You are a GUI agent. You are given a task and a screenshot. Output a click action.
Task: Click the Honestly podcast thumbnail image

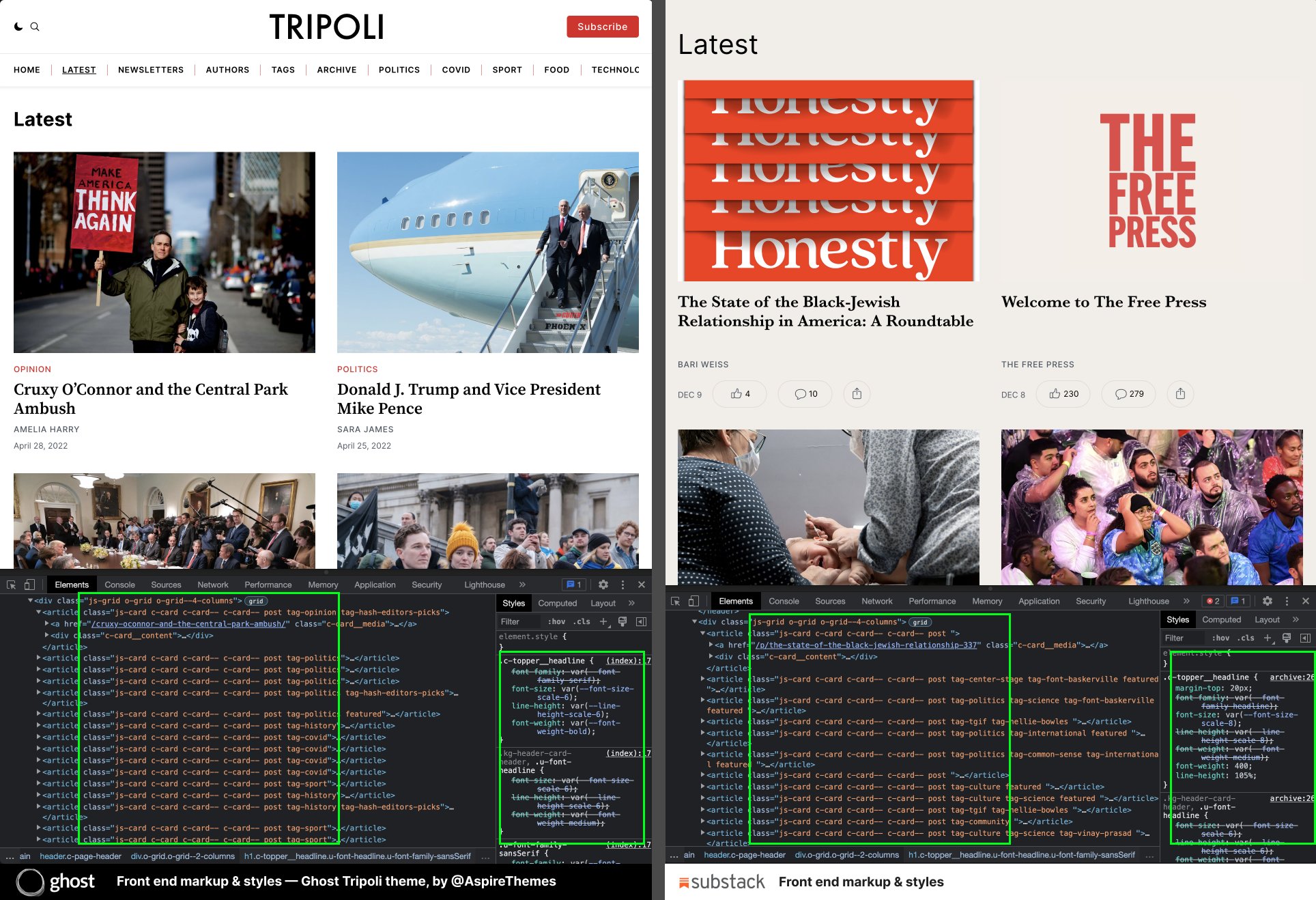pos(828,181)
